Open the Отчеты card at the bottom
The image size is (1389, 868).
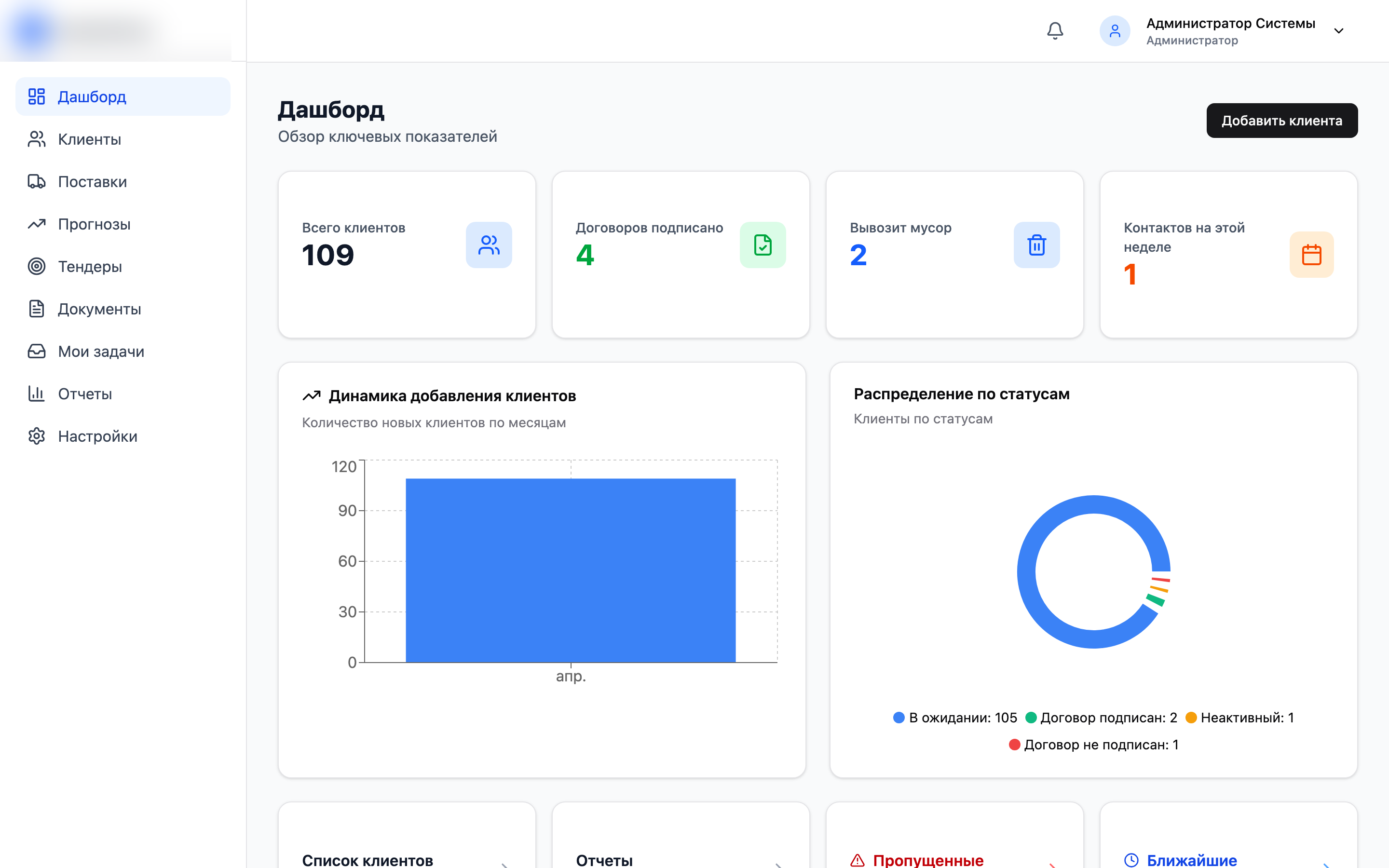pyautogui.click(x=681, y=835)
